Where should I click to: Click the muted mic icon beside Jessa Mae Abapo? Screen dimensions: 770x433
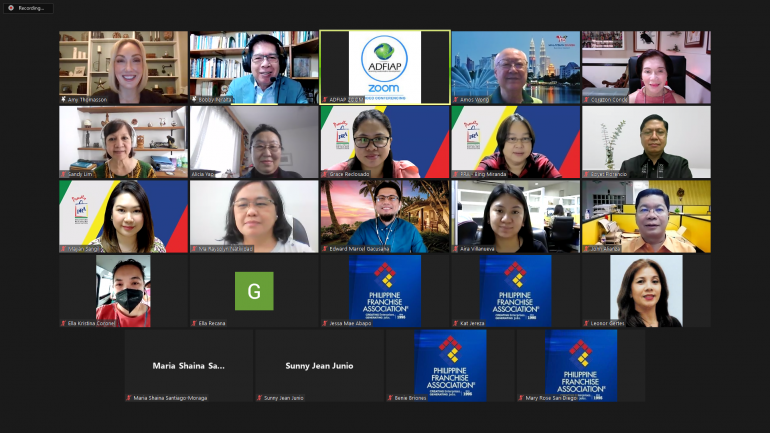325,324
